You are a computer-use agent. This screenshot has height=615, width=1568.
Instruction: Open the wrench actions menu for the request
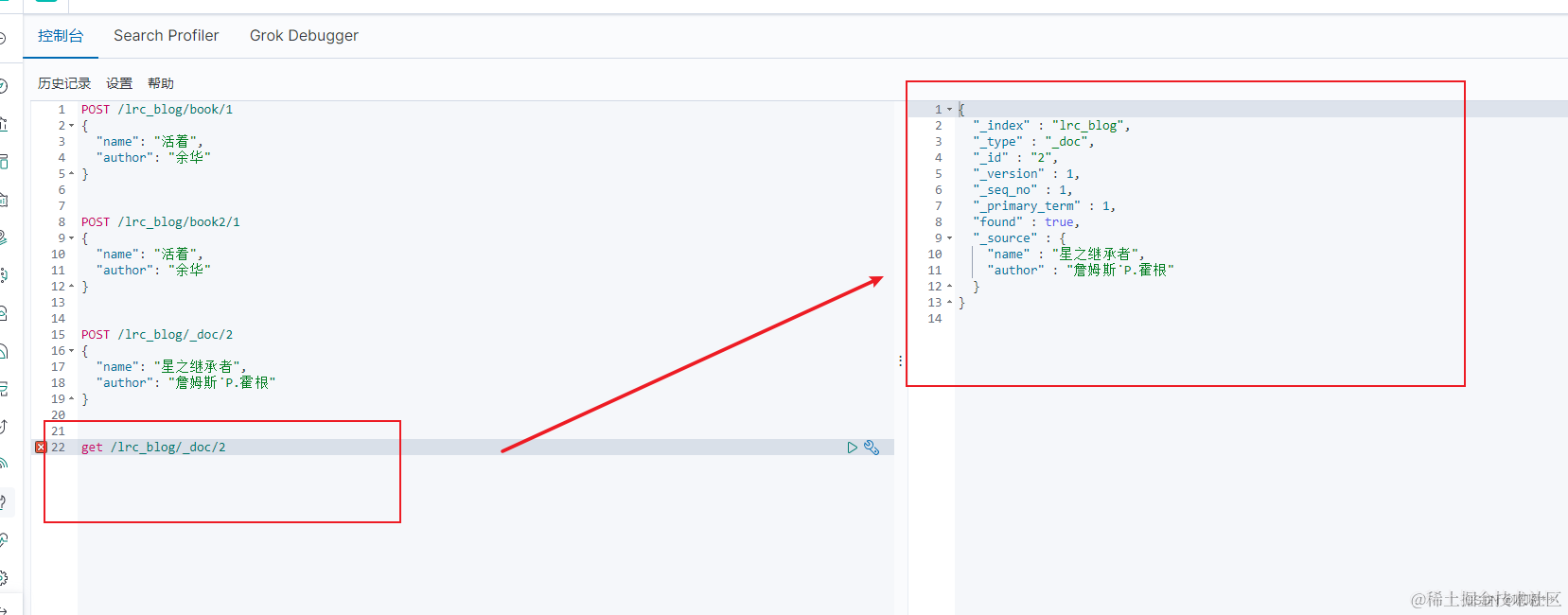coord(872,448)
